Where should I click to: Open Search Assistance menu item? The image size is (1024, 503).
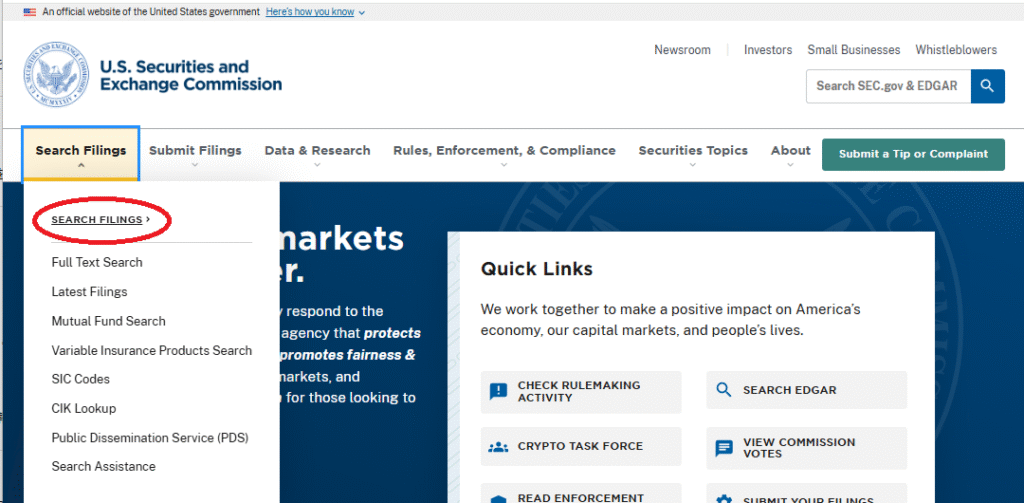tap(103, 466)
